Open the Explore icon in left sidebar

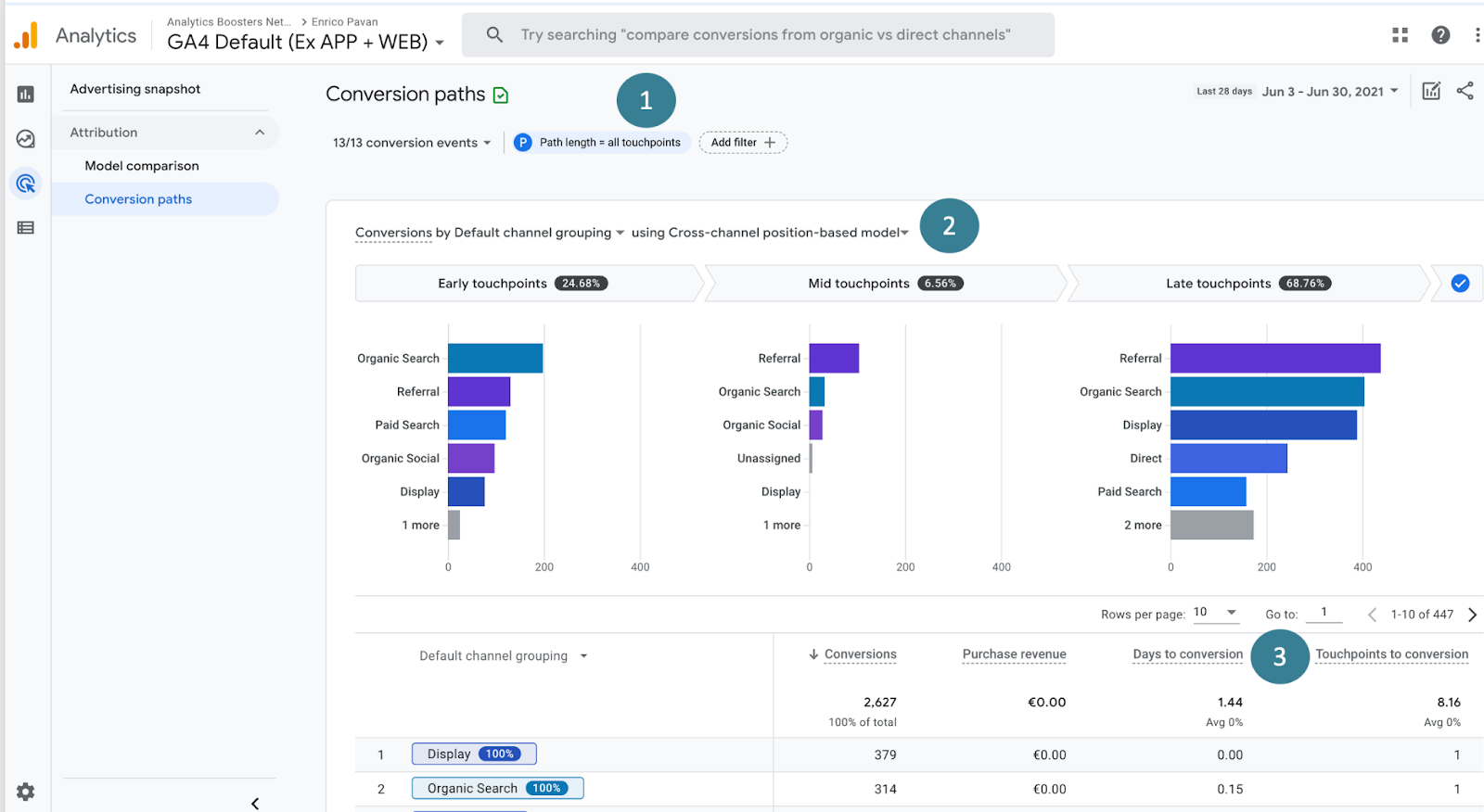26,139
